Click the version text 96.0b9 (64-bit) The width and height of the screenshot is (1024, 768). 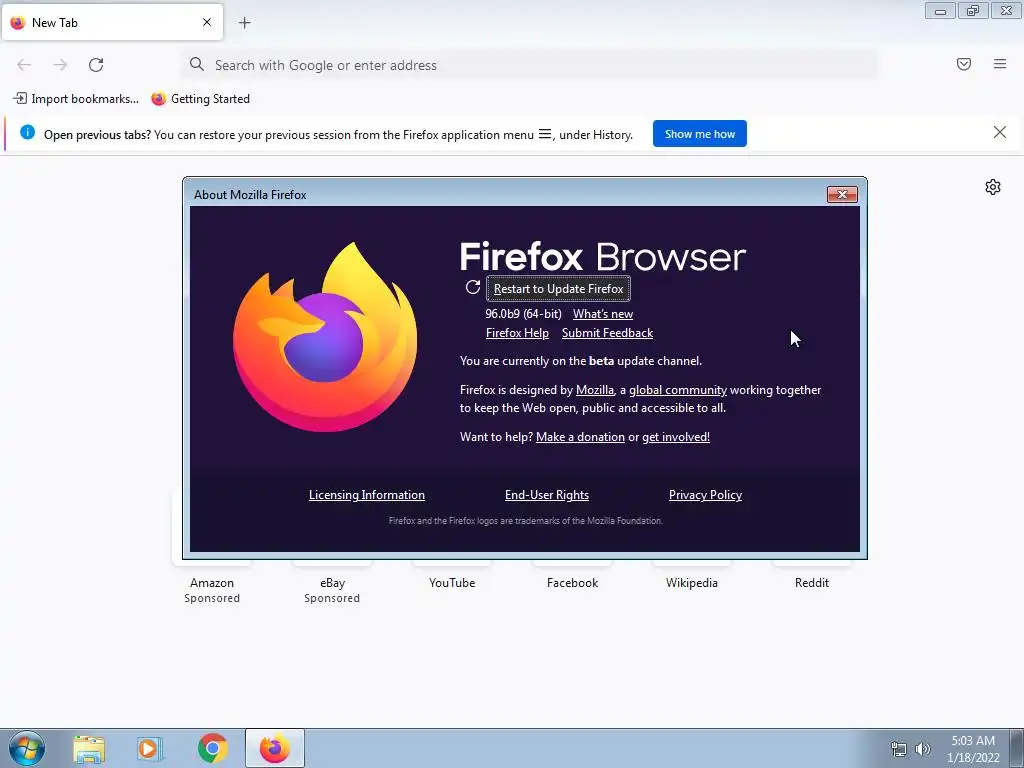523,314
